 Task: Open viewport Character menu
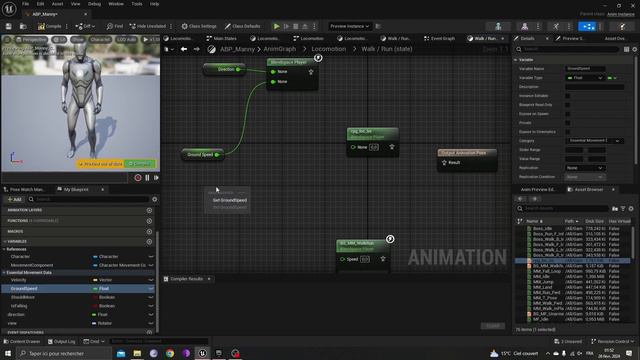100,40
